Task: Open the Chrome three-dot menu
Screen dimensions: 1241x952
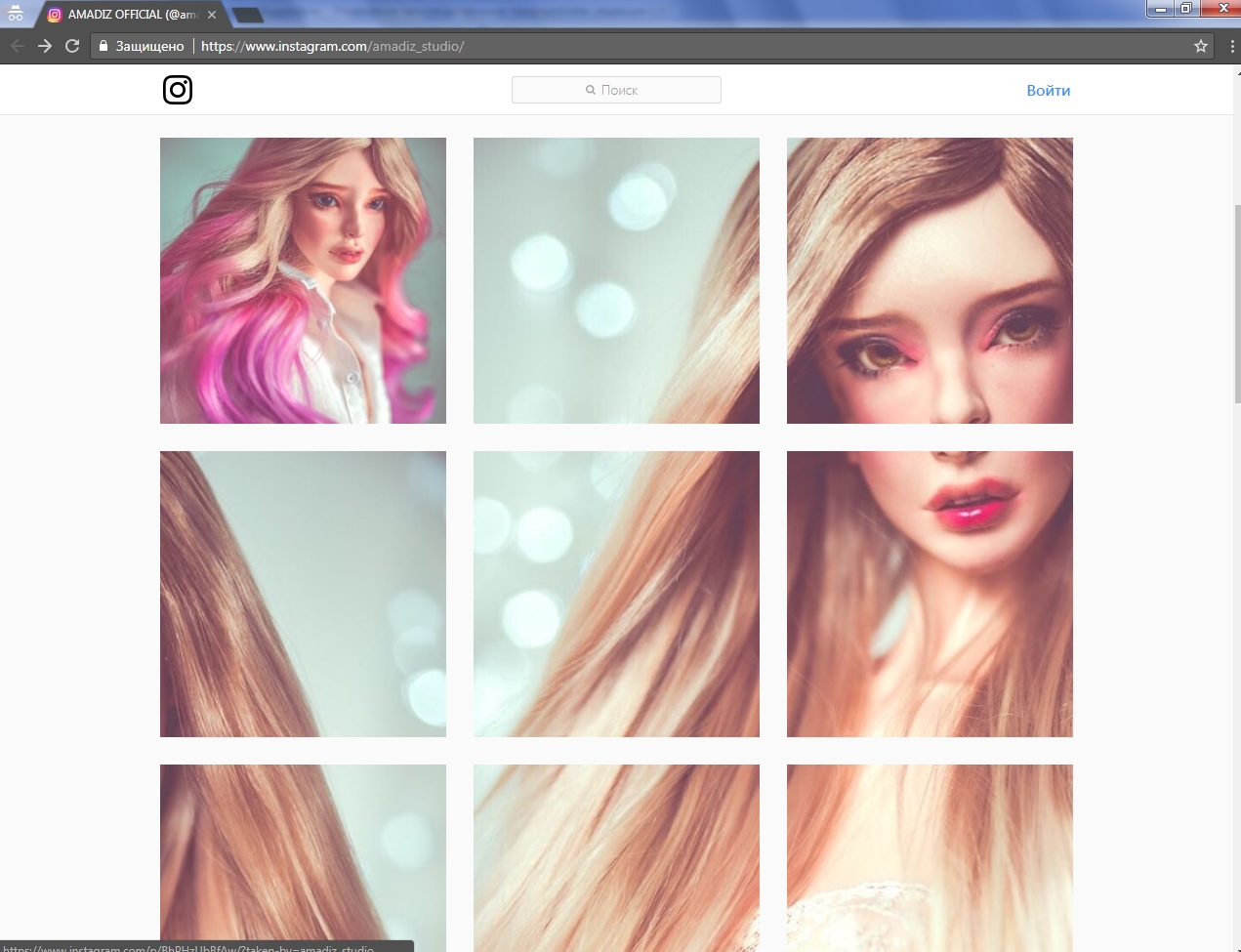Action: tap(1231, 46)
